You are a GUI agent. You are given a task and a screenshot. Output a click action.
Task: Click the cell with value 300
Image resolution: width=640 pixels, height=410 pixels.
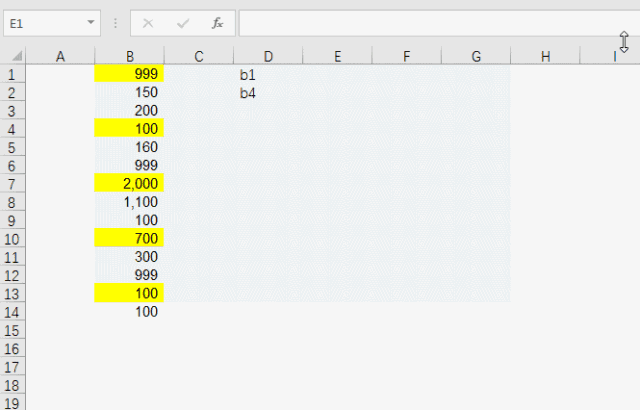click(129, 257)
